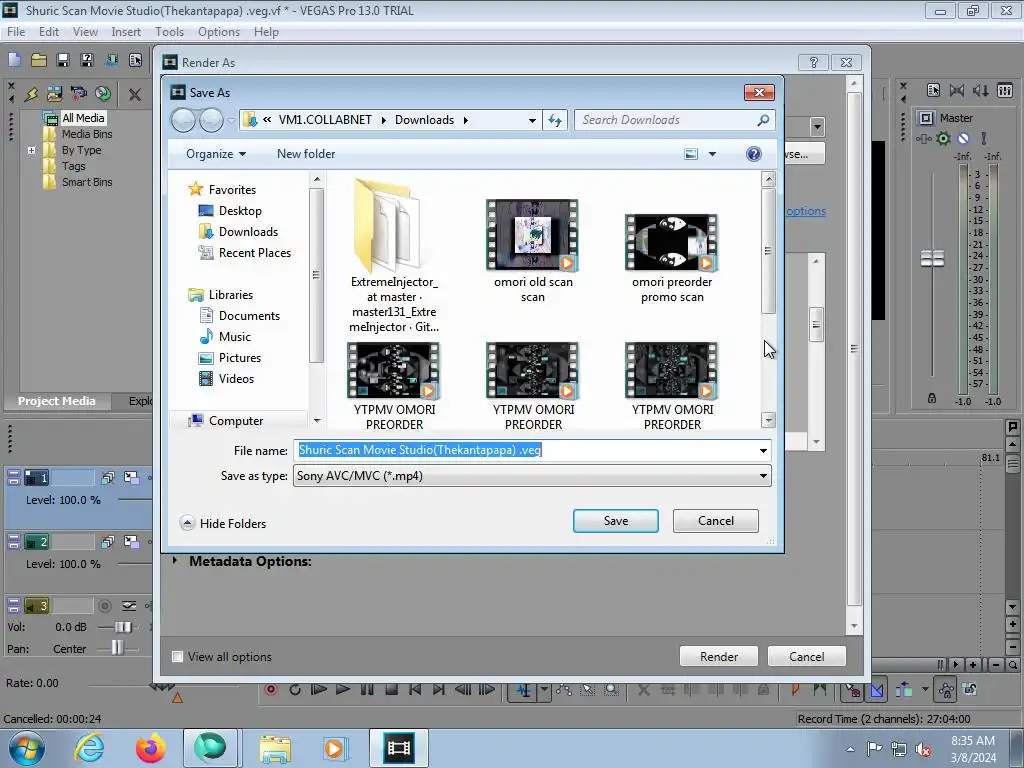Click the track 3 Pan slider
1024x768 pixels.
pos(117,647)
